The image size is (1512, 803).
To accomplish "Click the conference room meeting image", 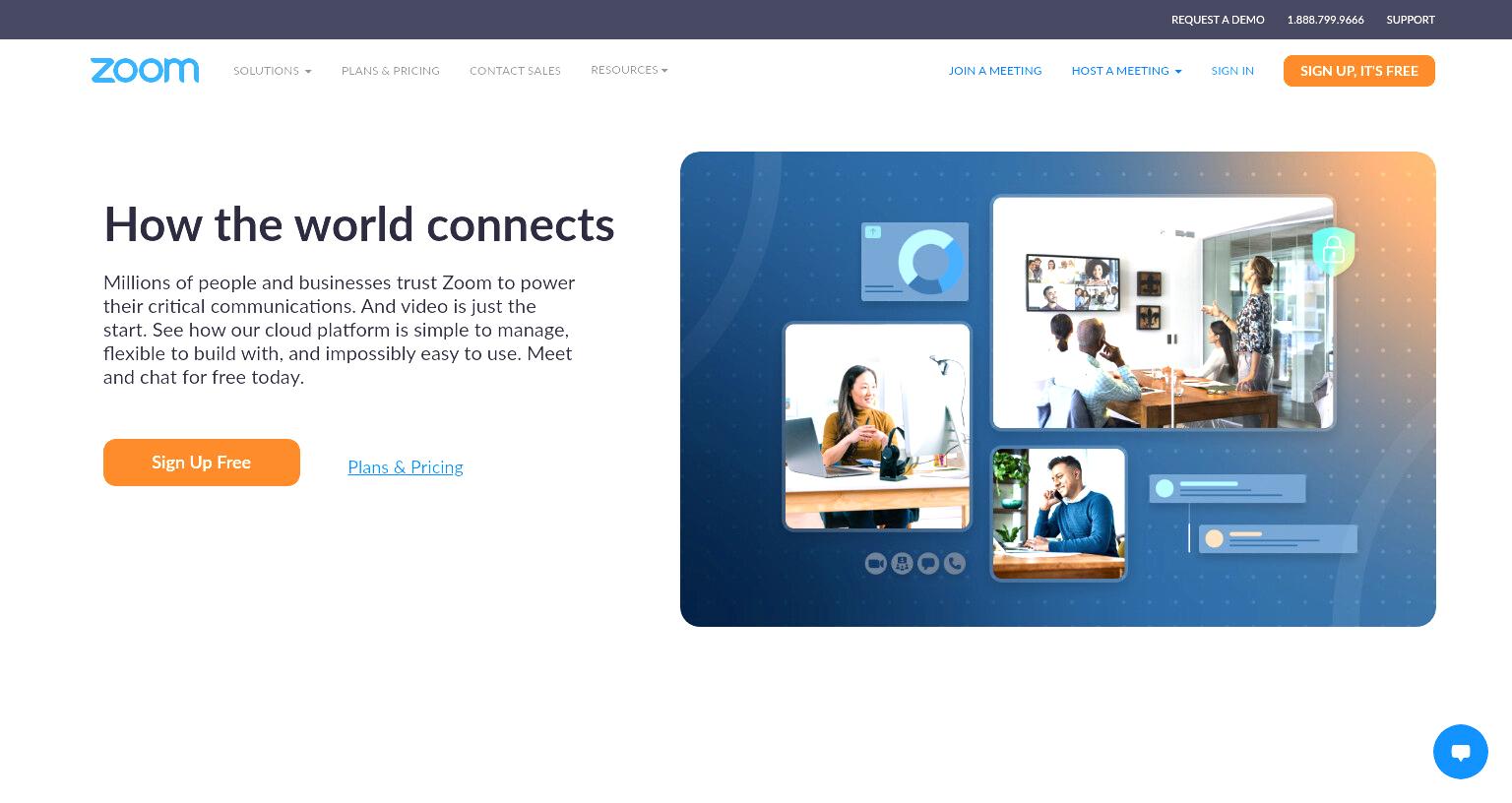I will (1163, 312).
